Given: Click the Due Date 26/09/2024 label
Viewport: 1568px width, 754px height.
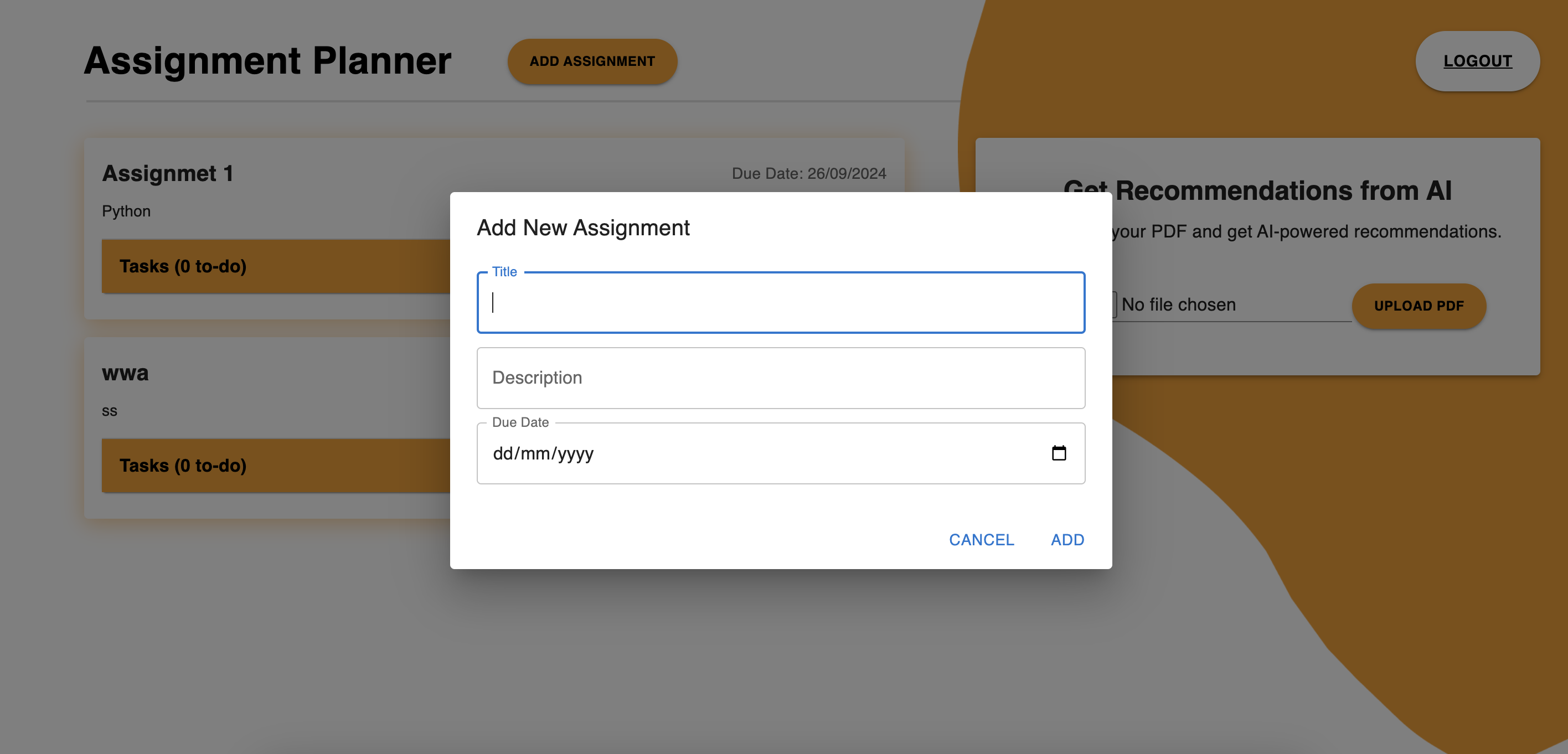Looking at the screenshot, I should (x=808, y=173).
